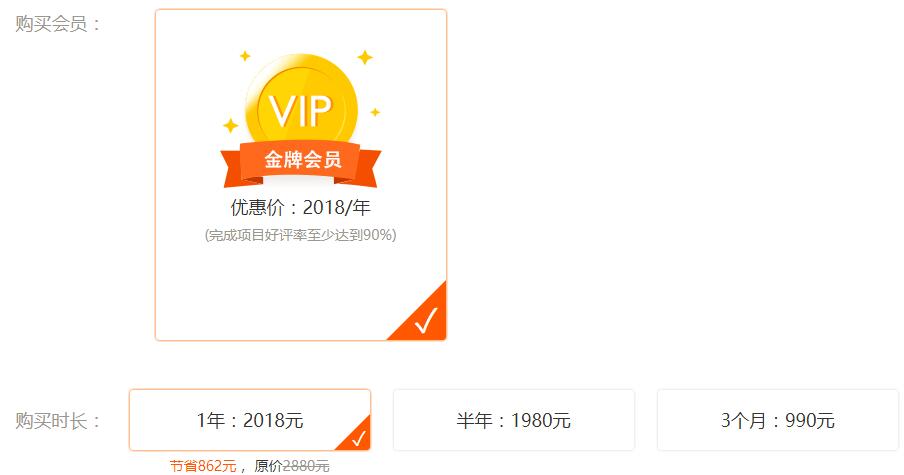Click the 优惠价:2018/年 price text
This screenshot has height=475, width=904.
300,208
